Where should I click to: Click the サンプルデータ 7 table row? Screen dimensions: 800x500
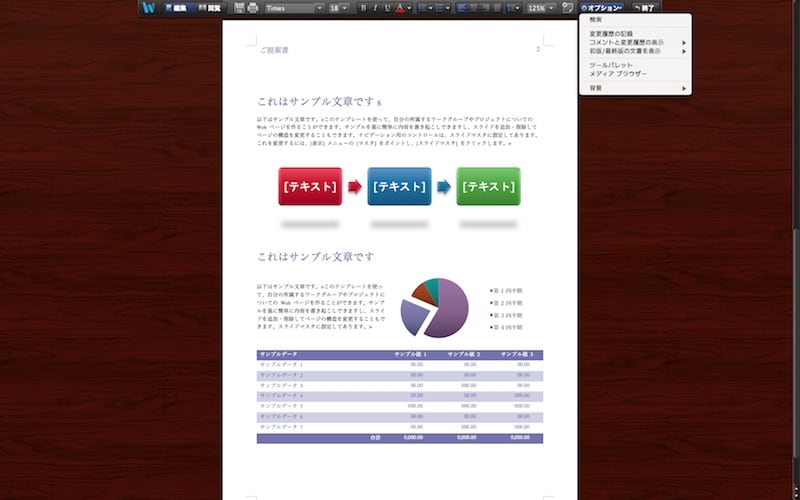pyautogui.click(x=399, y=427)
